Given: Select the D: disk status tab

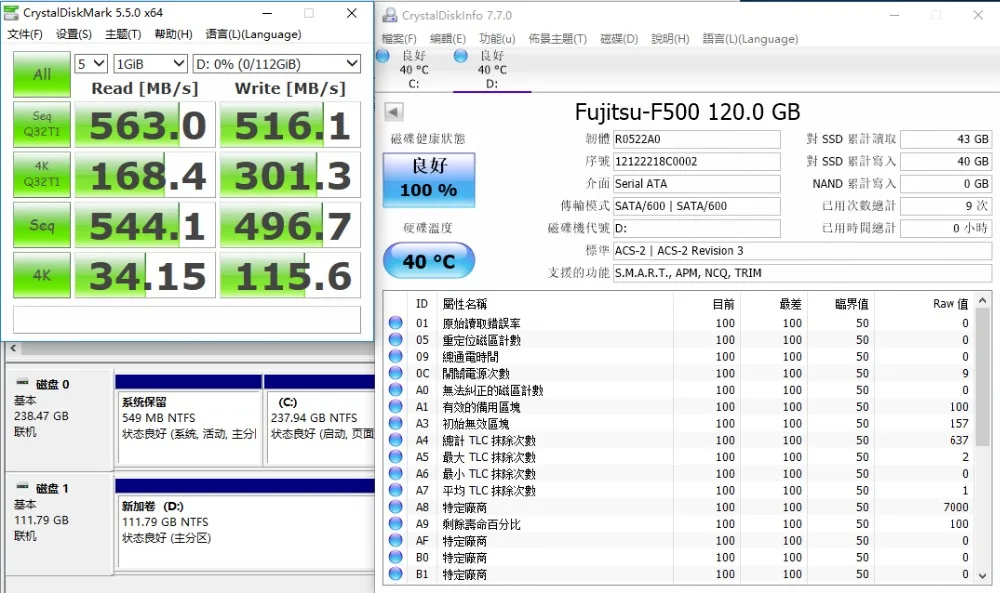Looking at the screenshot, I should [492, 70].
